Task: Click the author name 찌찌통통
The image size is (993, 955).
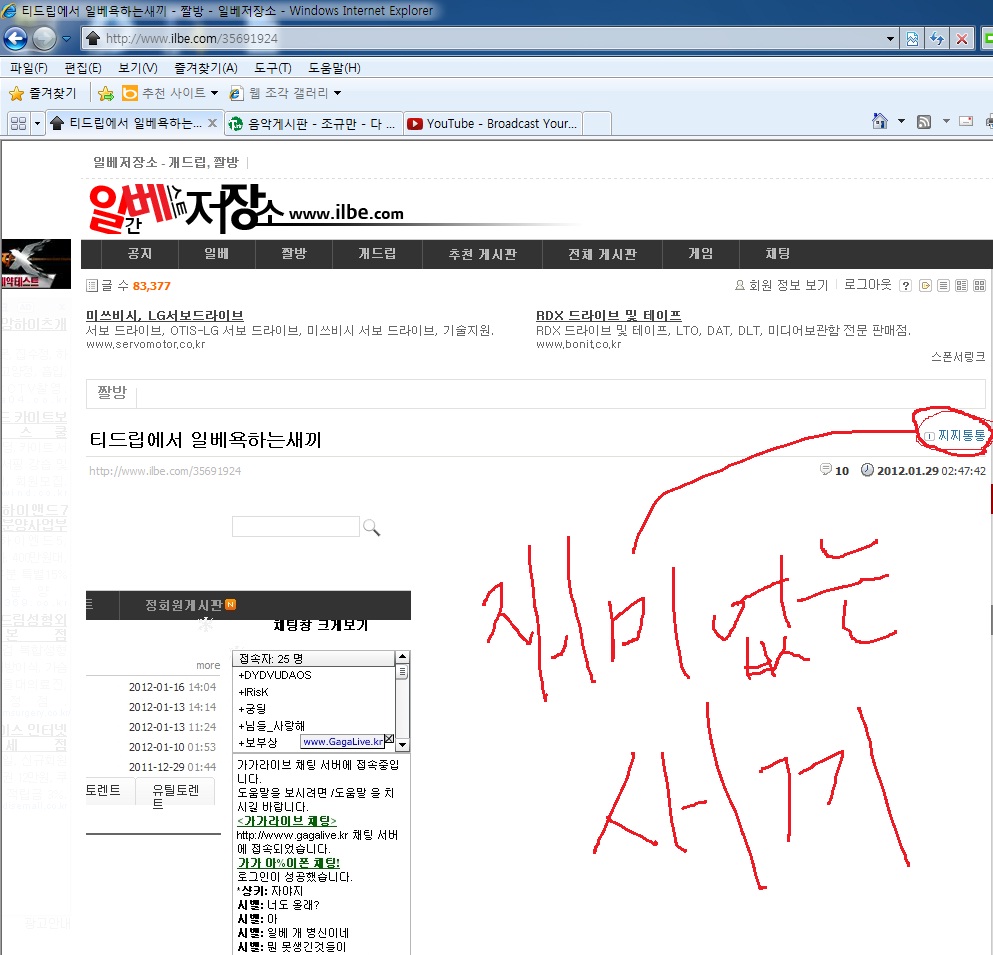Action: coord(960,435)
